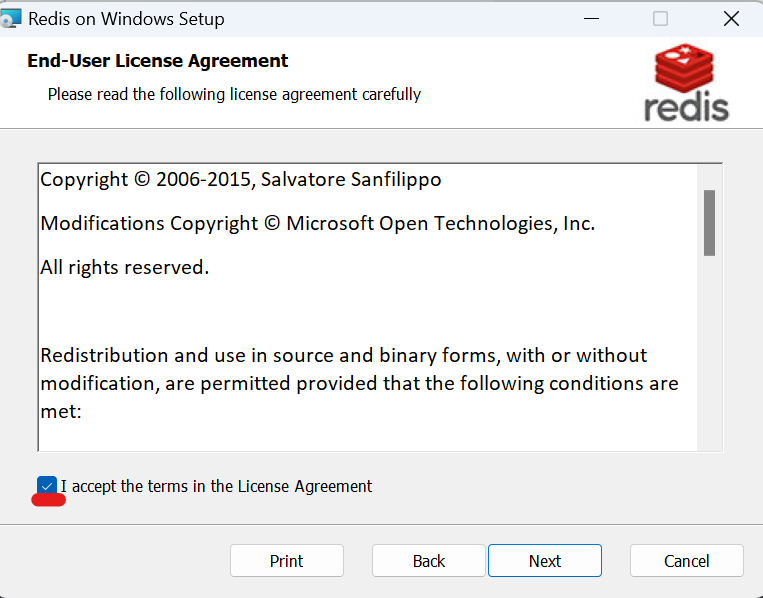Image resolution: width=763 pixels, height=598 pixels.
Task: Minimize the Redis setup window
Action: point(591,18)
